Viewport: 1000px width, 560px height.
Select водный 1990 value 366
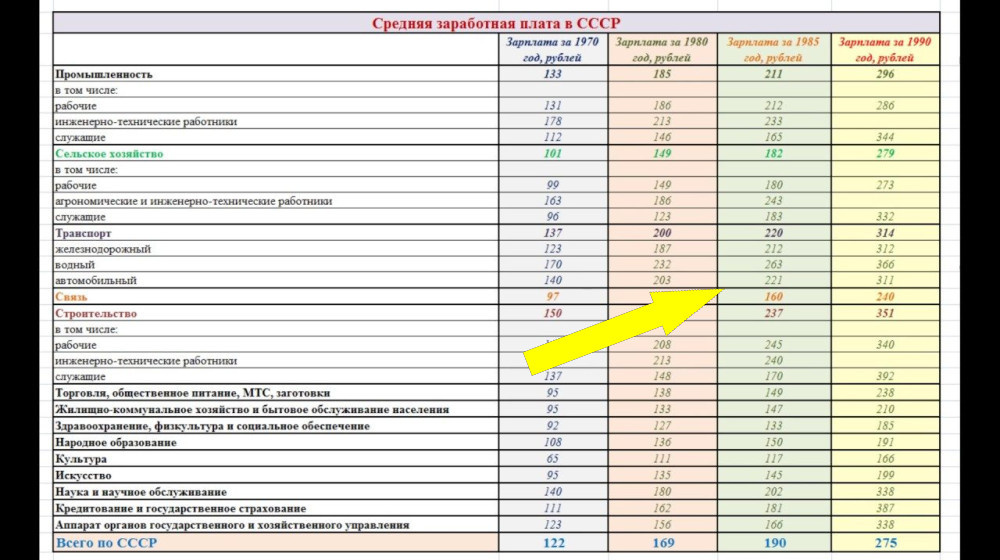[885, 265]
